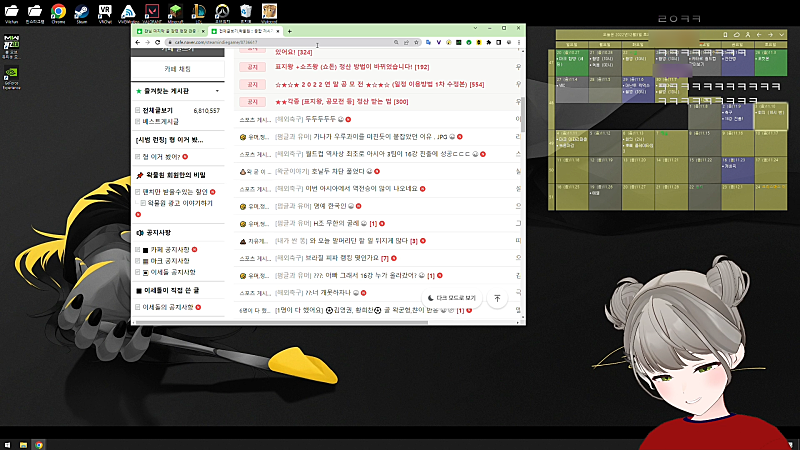Screen dimensions: 800x450
Task: Open Chrome's tab search chevron
Action: point(475,28)
